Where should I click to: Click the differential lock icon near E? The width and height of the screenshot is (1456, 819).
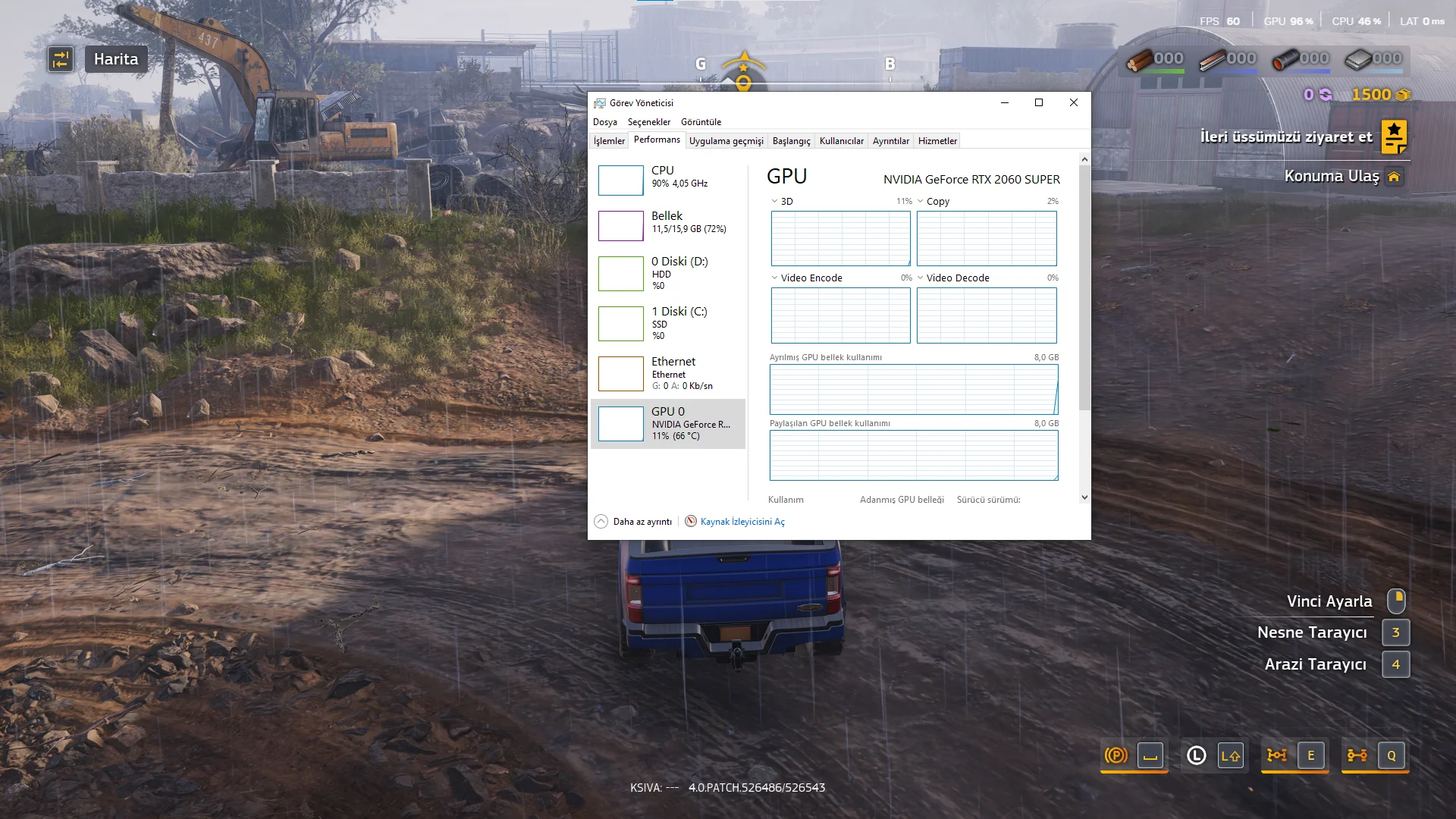point(1277,755)
